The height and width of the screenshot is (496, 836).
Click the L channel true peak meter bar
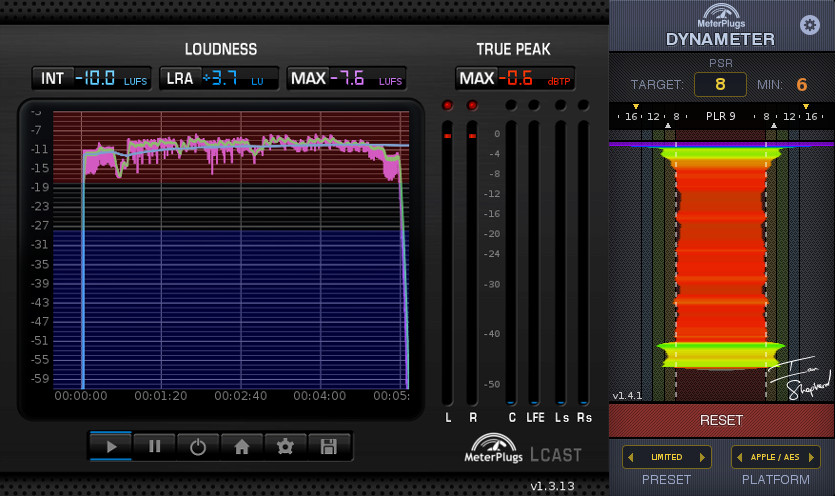point(447,263)
